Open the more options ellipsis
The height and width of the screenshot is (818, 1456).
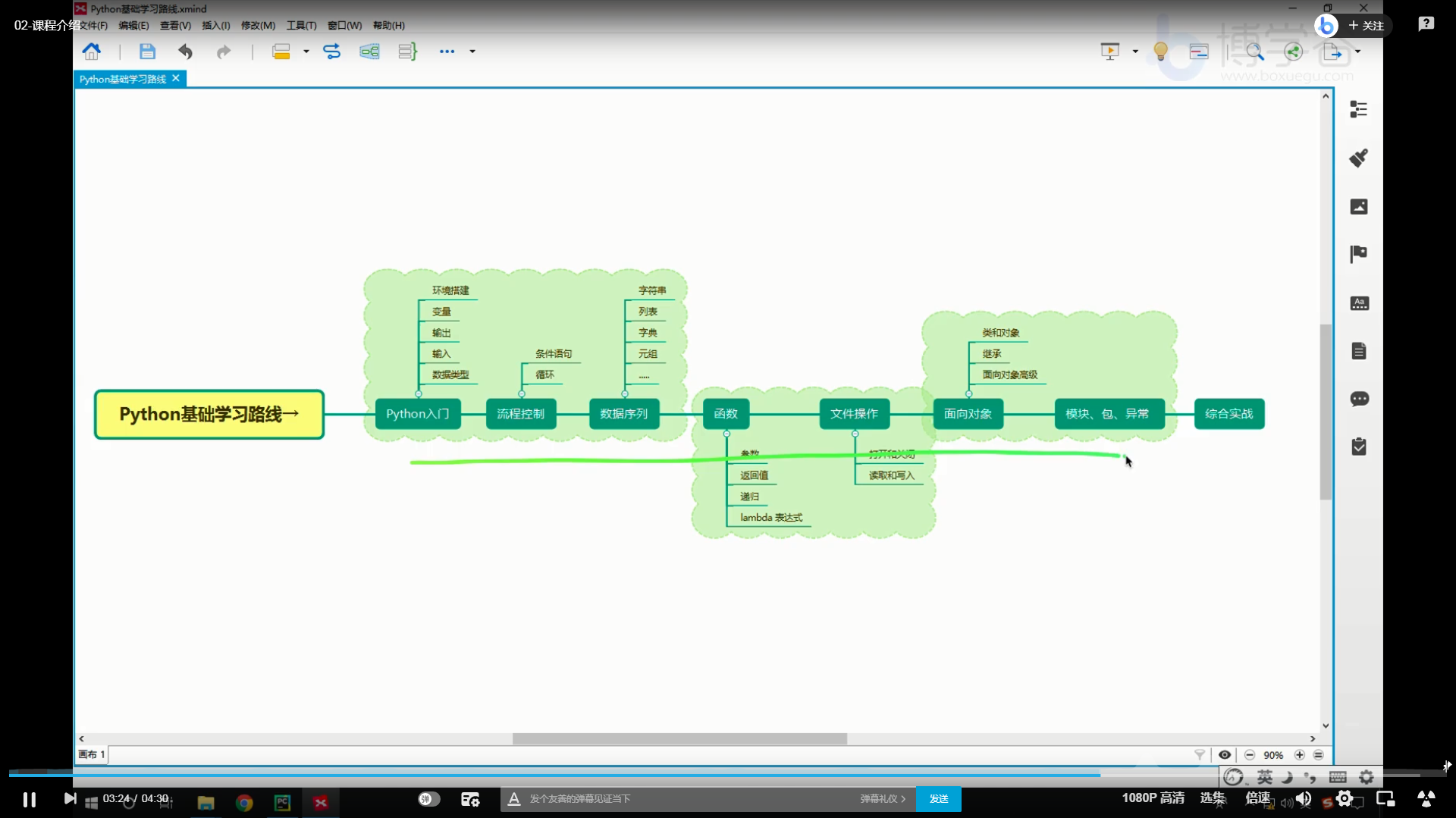(447, 52)
